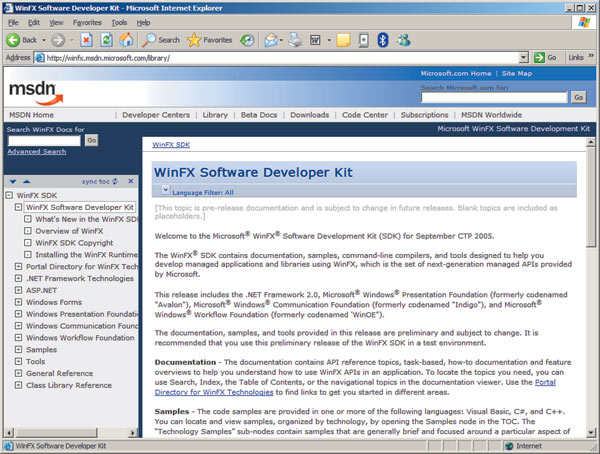Open the Favorites menu
Screen dimensions: 600x454
coord(87,23)
